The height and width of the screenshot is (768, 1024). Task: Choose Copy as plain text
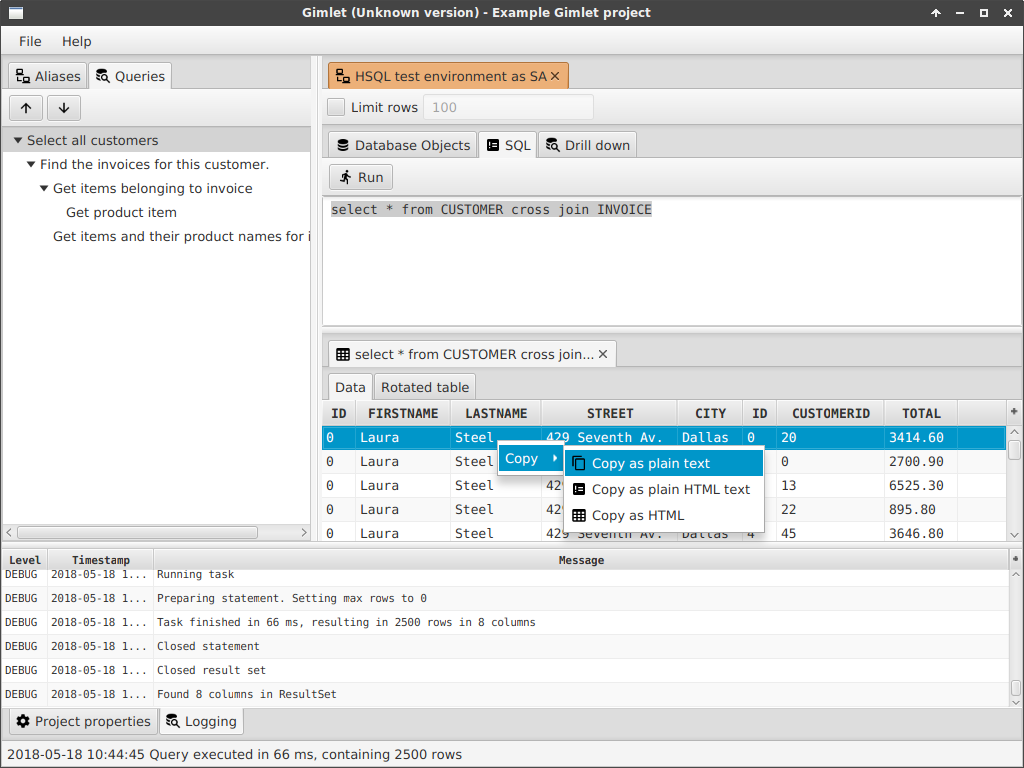pos(664,463)
